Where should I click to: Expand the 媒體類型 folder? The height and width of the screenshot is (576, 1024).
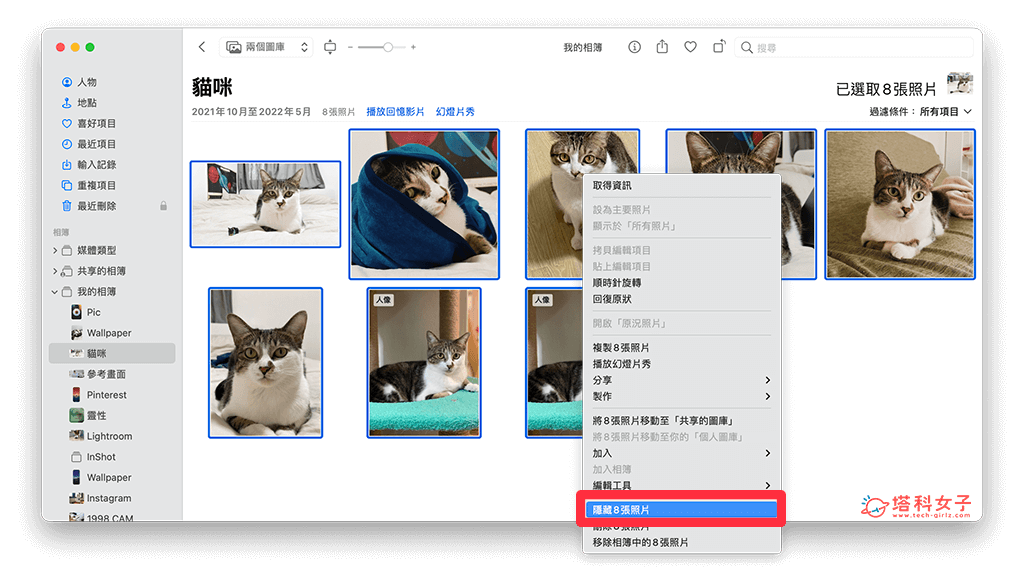[x=55, y=251]
